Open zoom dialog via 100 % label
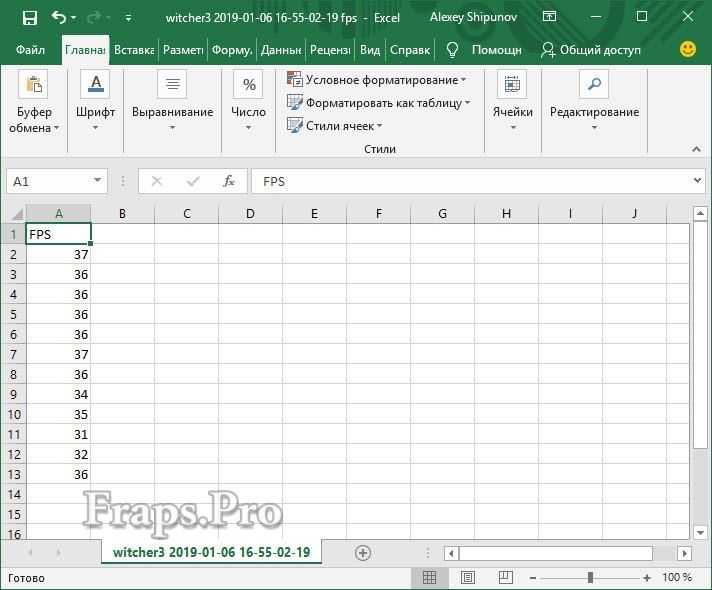The height and width of the screenshot is (590, 712). [x=677, y=577]
